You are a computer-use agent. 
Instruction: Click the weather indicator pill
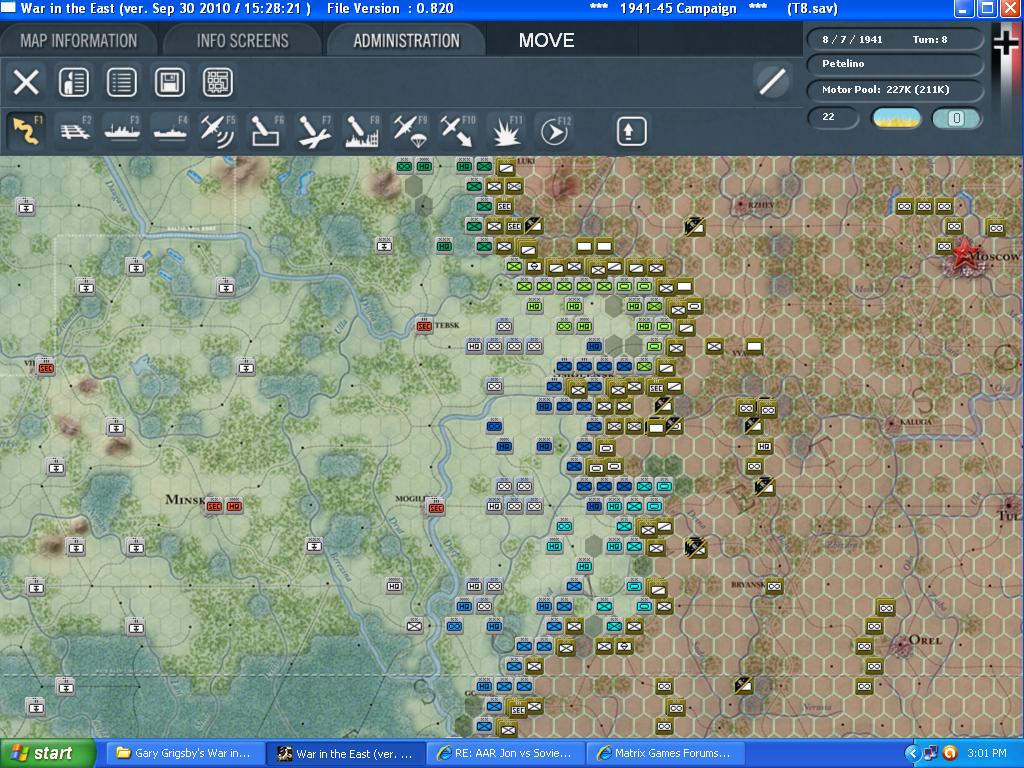(897, 118)
